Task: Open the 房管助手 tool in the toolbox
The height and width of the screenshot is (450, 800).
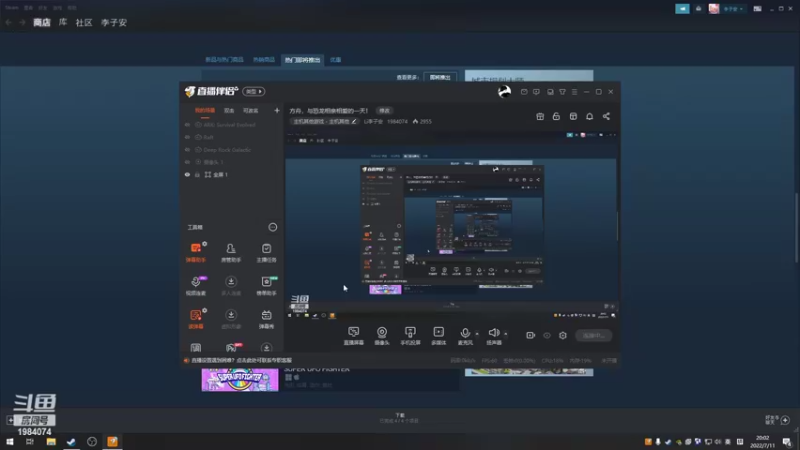Action: pos(231,252)
